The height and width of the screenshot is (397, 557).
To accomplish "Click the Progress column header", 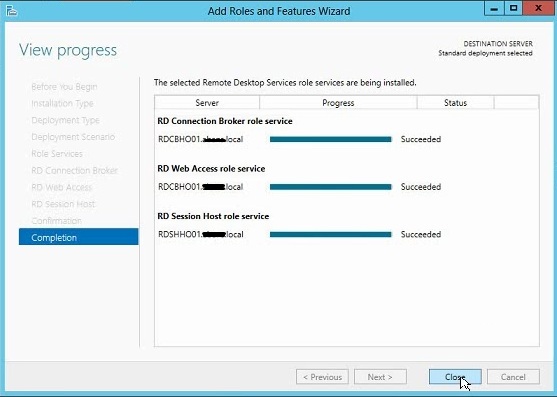I will pyautogui.click(x=338, y=103).
